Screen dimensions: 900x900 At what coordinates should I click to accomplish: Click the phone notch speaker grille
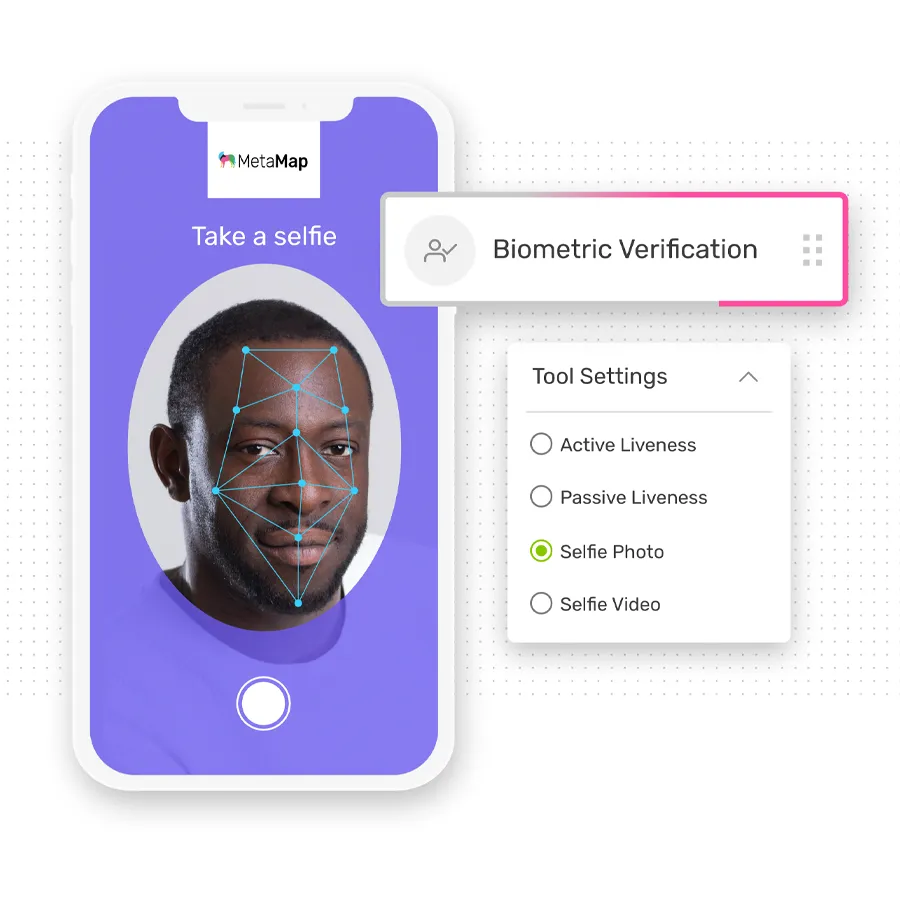pyautogui.click(x=264, y=106)
